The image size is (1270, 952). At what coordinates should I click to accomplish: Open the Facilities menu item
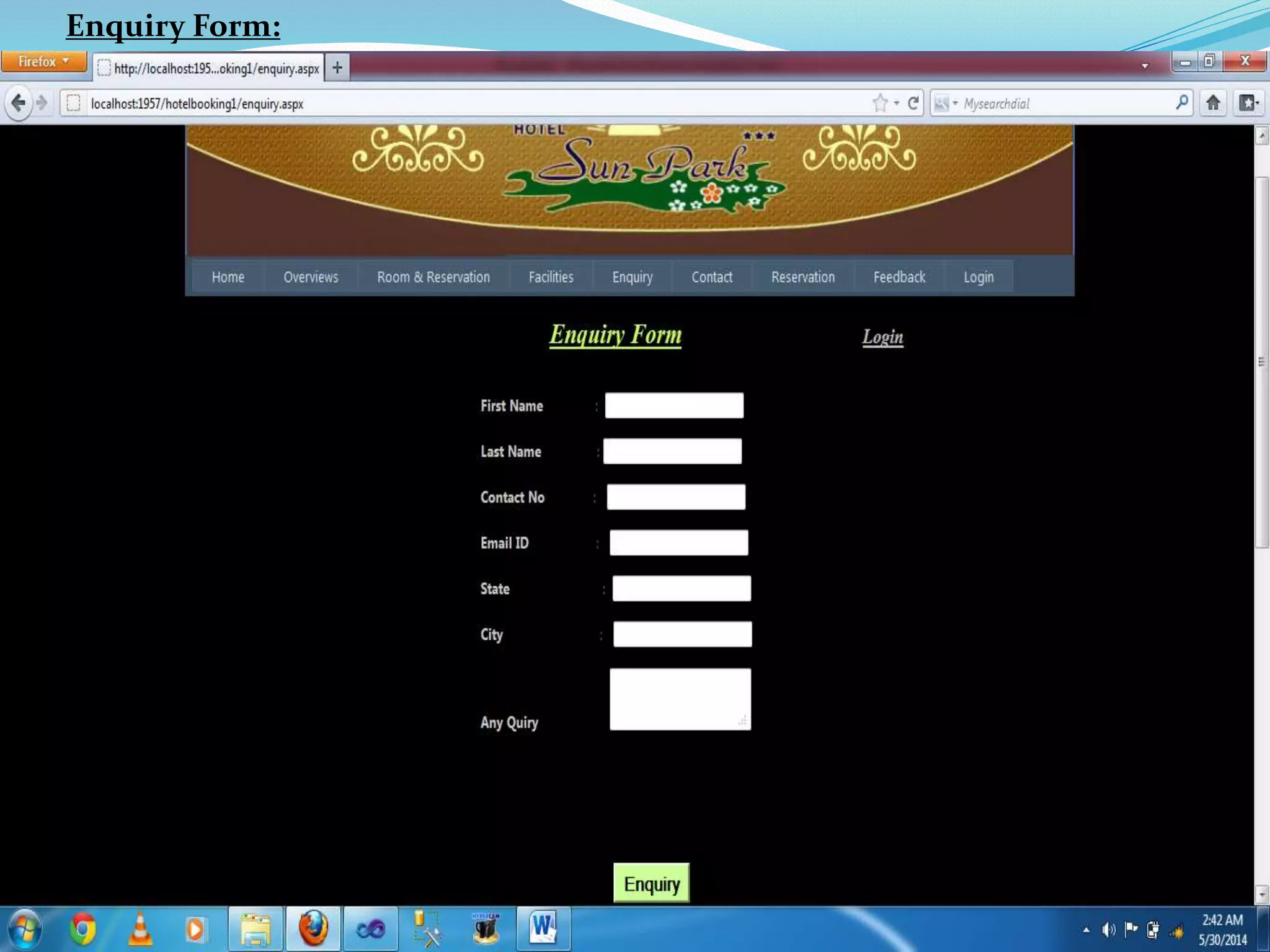(551, 277)
